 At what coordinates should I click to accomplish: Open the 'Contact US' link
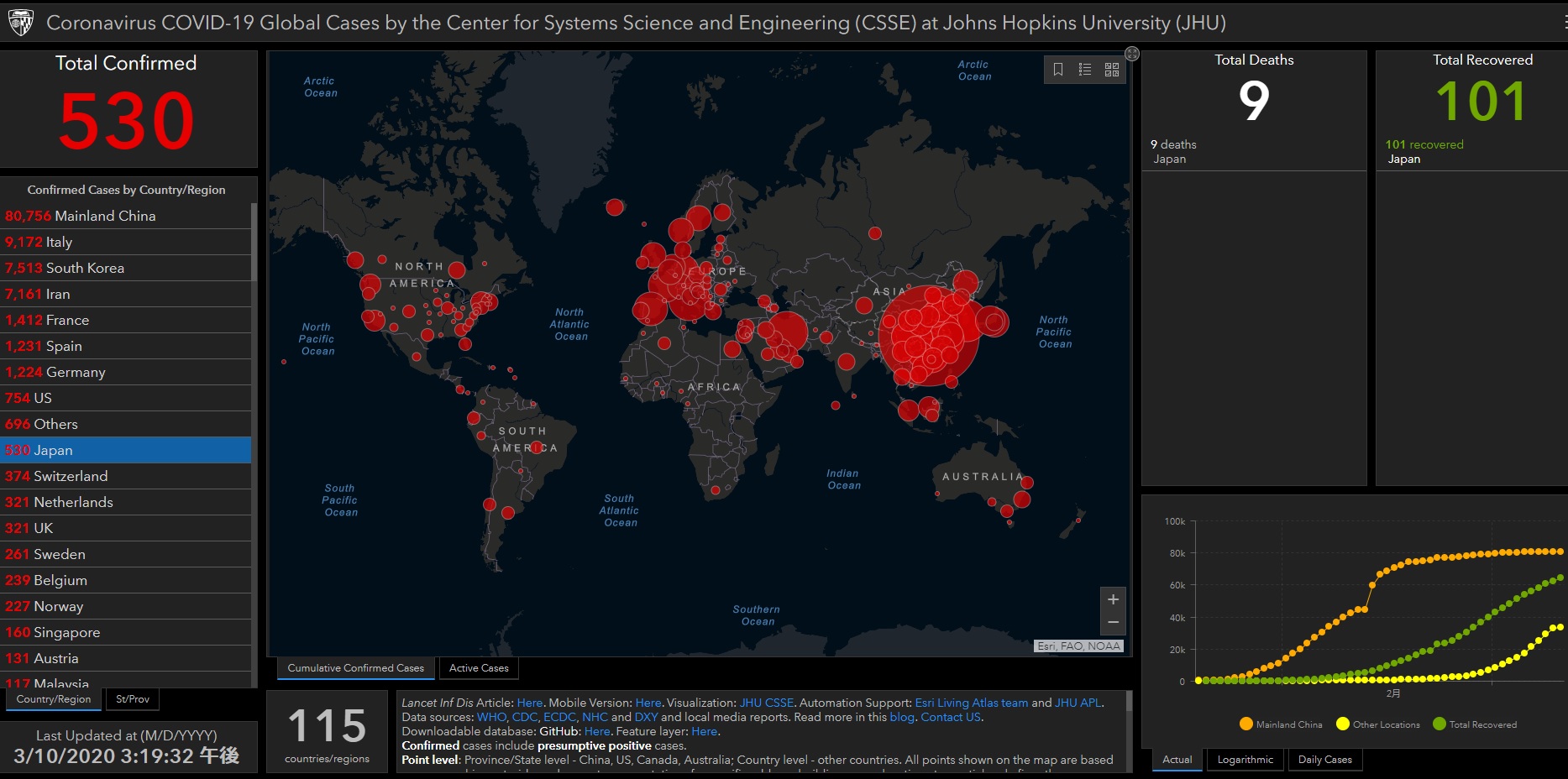(951, 717)
